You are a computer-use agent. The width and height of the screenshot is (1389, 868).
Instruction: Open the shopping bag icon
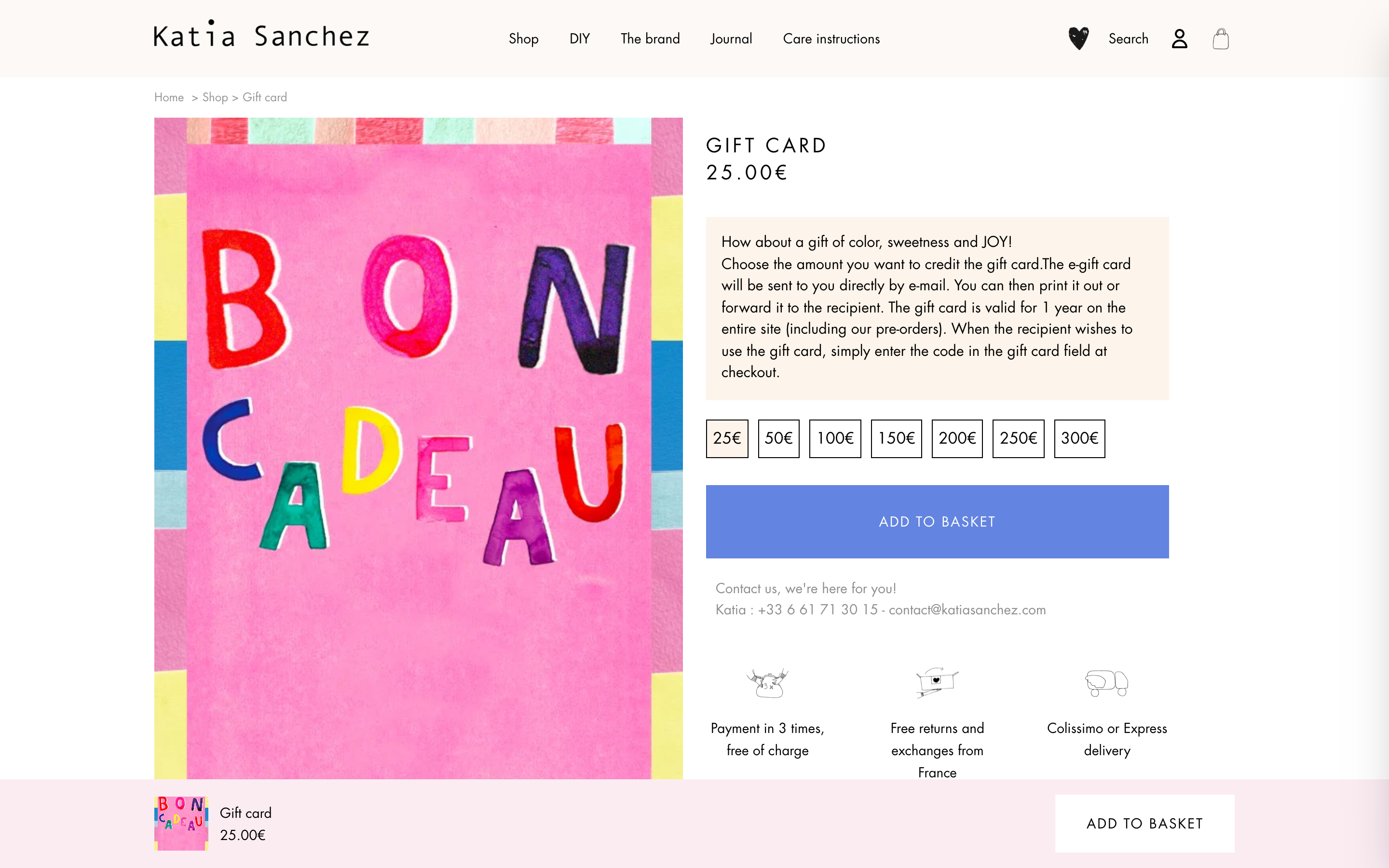pos(1220,39)
